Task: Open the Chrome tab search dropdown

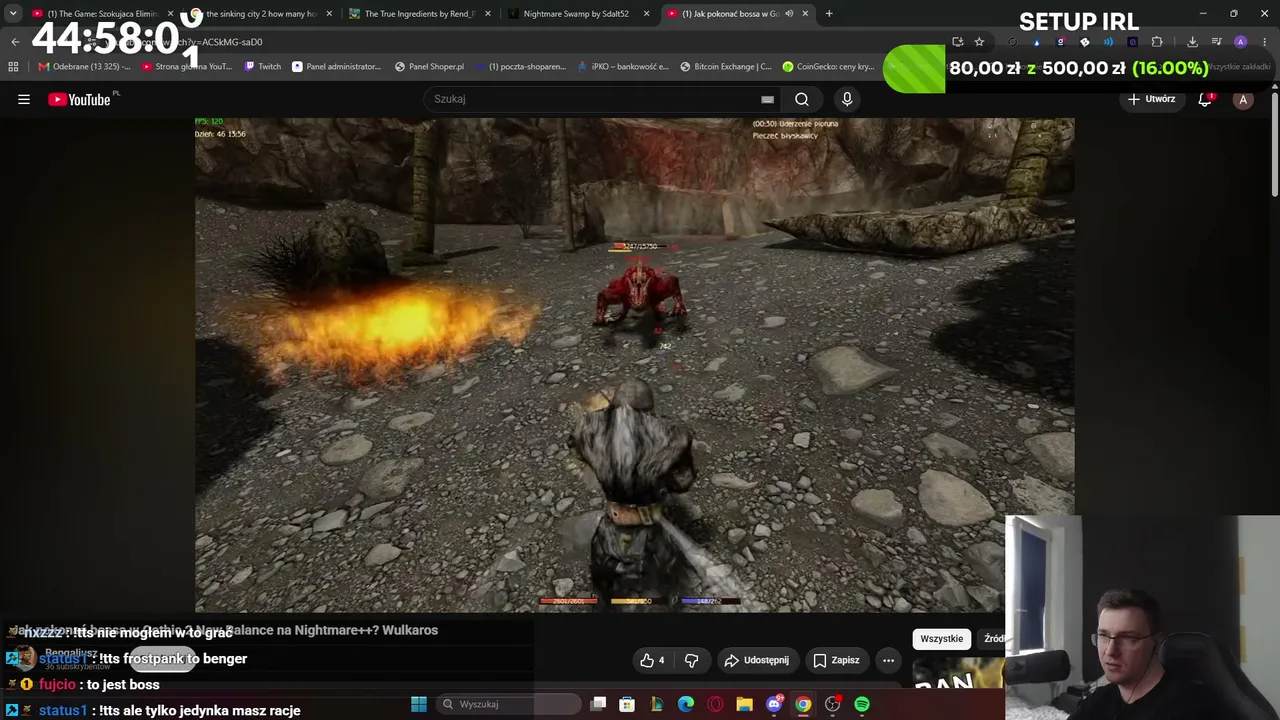Action: click(x=13, y=14)
